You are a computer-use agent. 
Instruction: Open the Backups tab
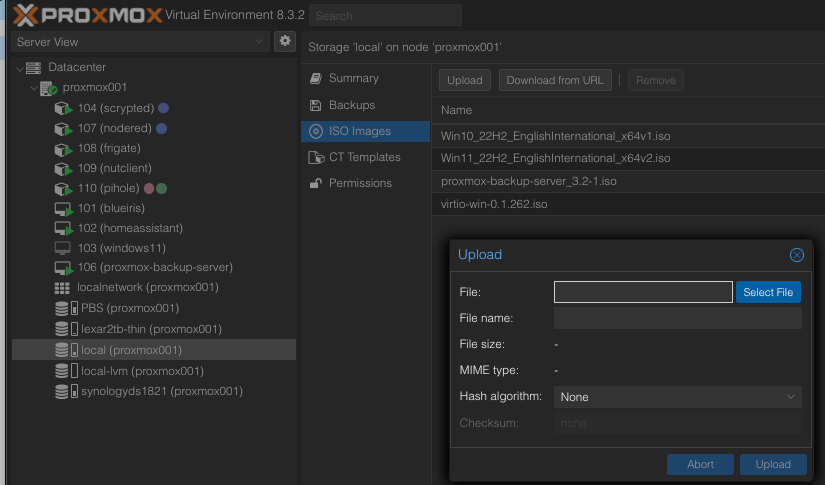tap(366, 105)
